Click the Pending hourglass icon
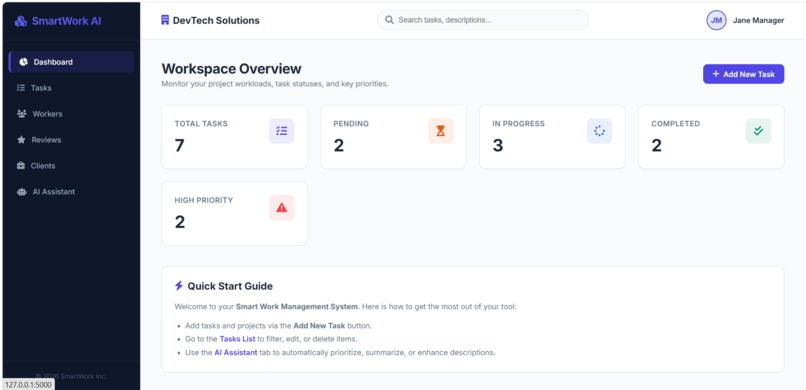The width and height of the screenshot is (806, 390). 441,131
